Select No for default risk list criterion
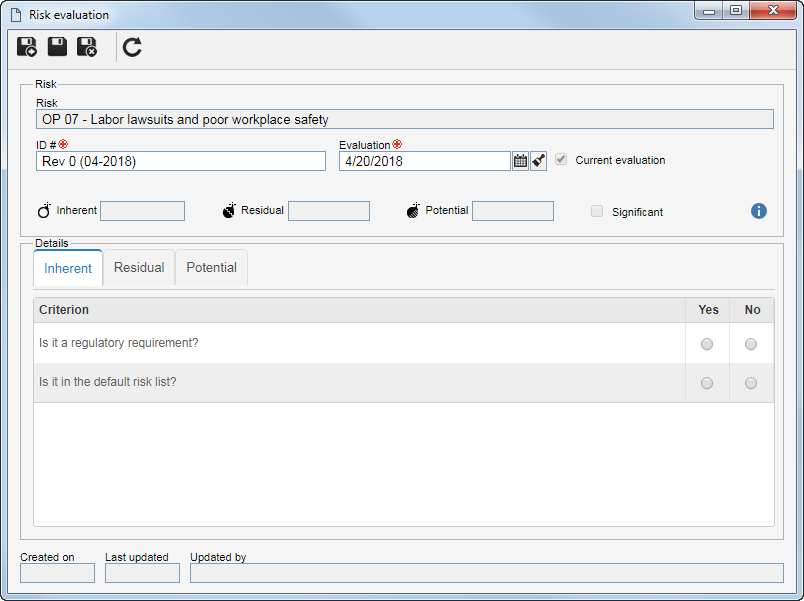Screen dimensions: 804x601 (x=751, y=383)
